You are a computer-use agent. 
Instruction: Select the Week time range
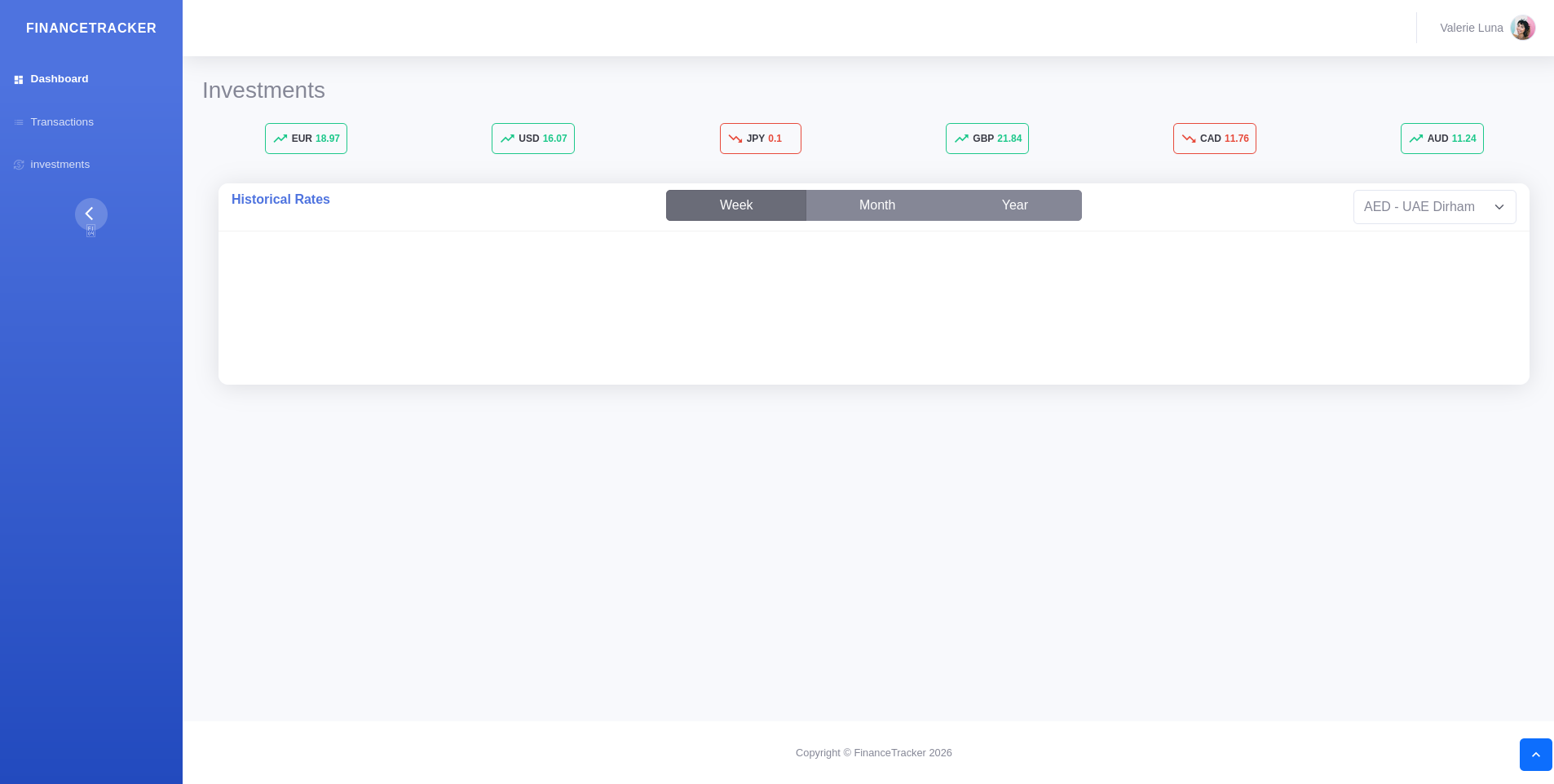[735, 205]
